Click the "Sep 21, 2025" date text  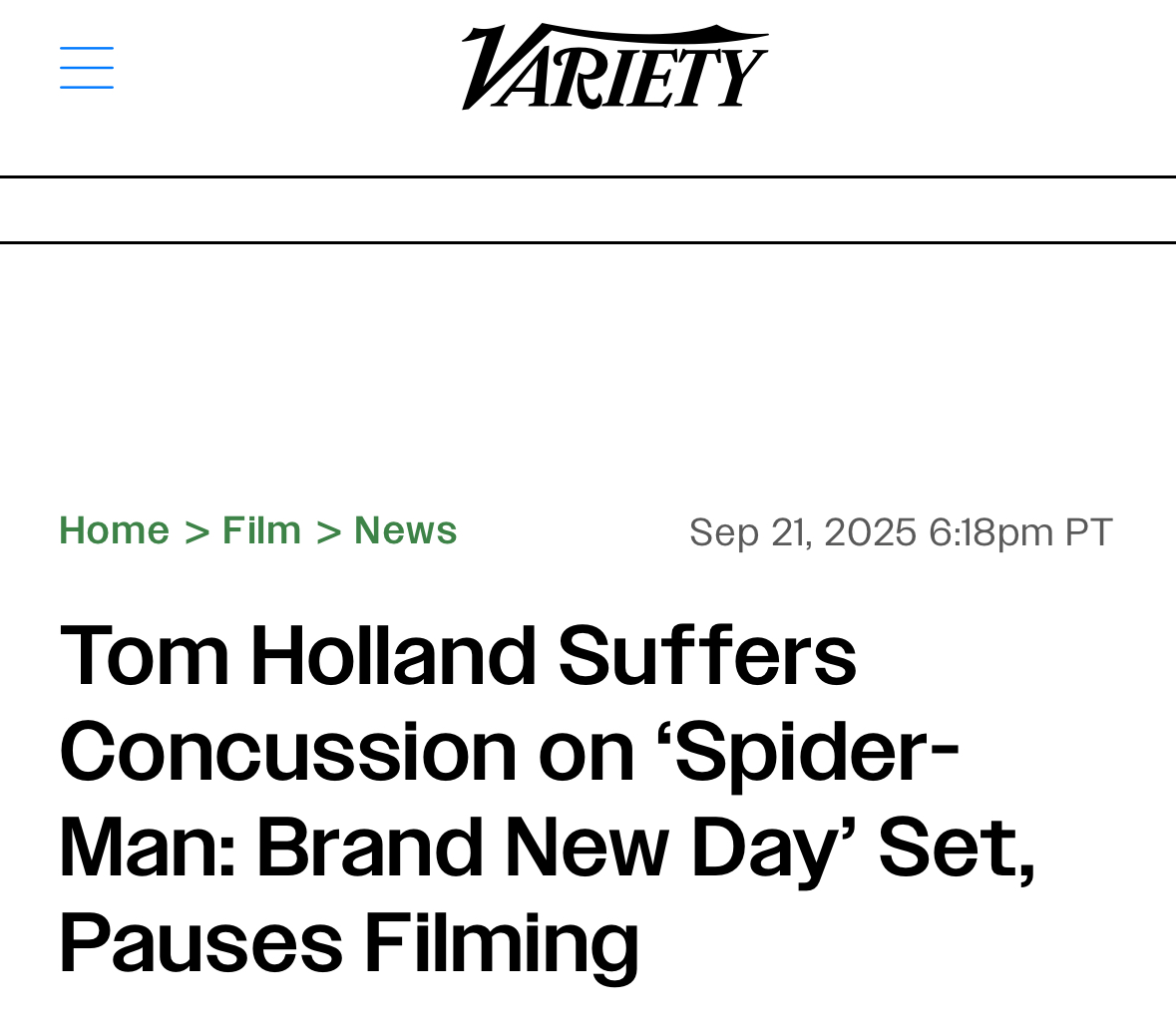pos(802,532)
